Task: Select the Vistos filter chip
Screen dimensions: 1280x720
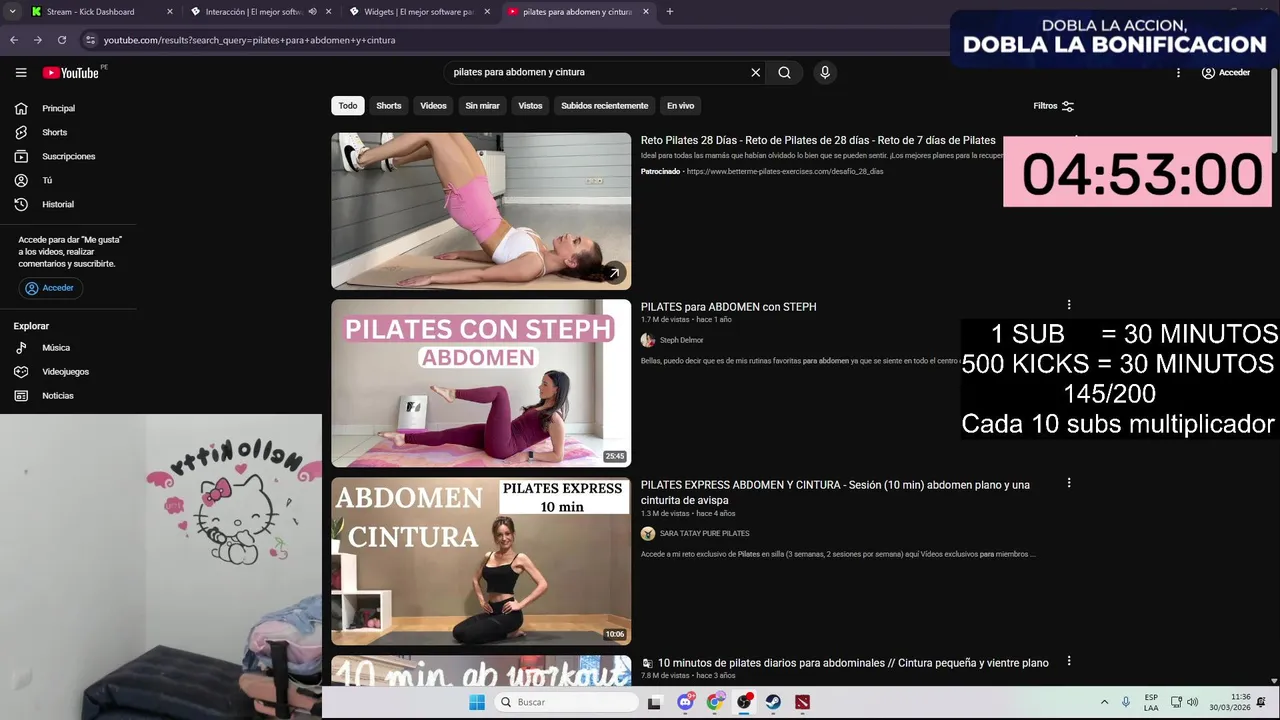Action: point(530,106)
